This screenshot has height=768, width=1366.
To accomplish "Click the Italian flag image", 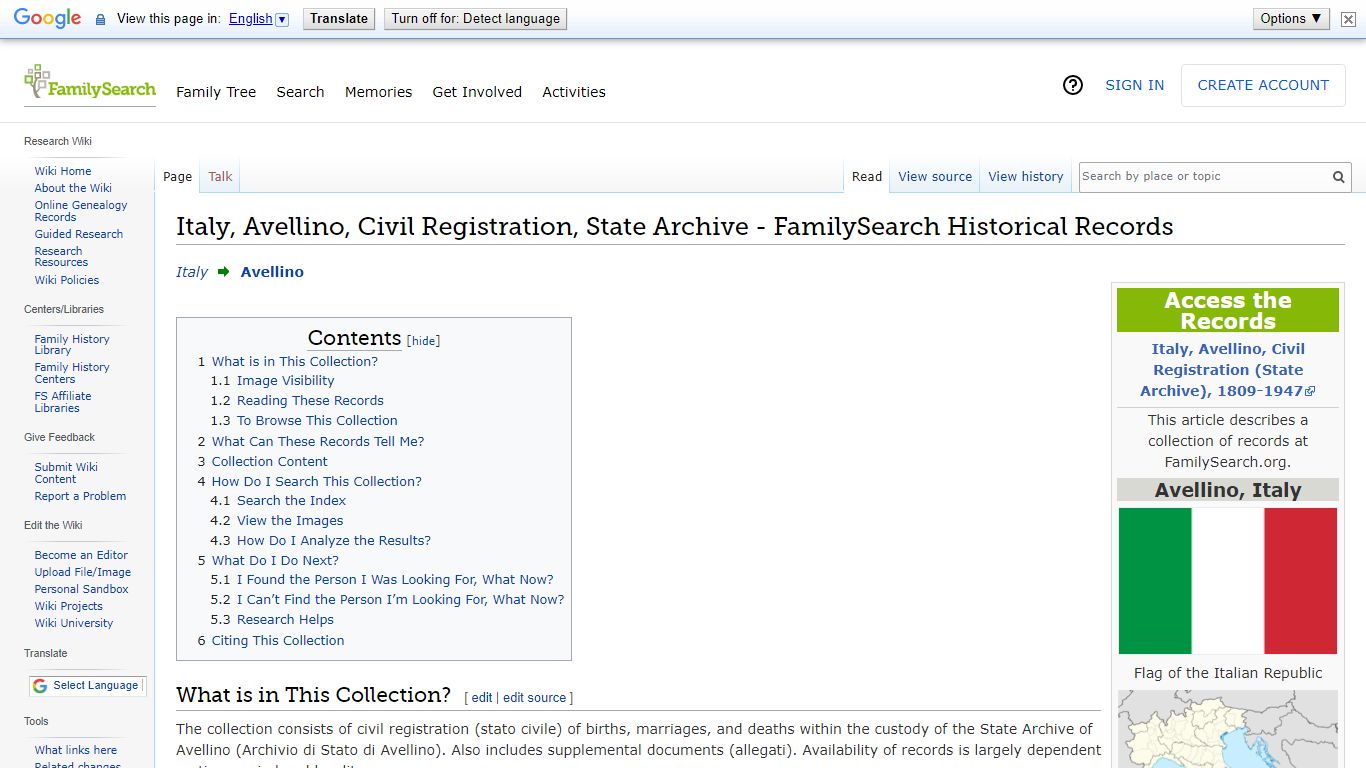I will 1228,581.
